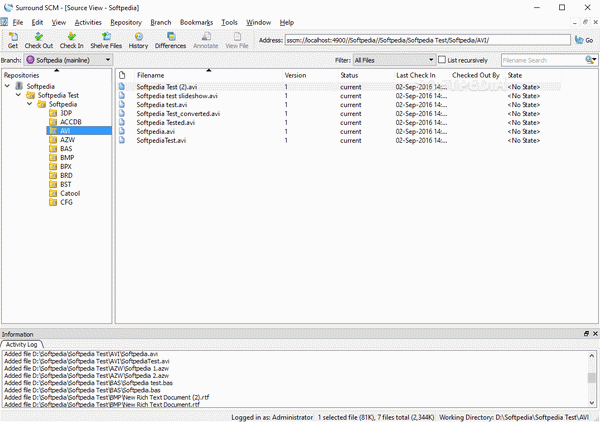Image resolution: width=600 pixels, height=422 pixels.
Task: Select the BMP folder icon in tree
Action: (x=52, y=157)
